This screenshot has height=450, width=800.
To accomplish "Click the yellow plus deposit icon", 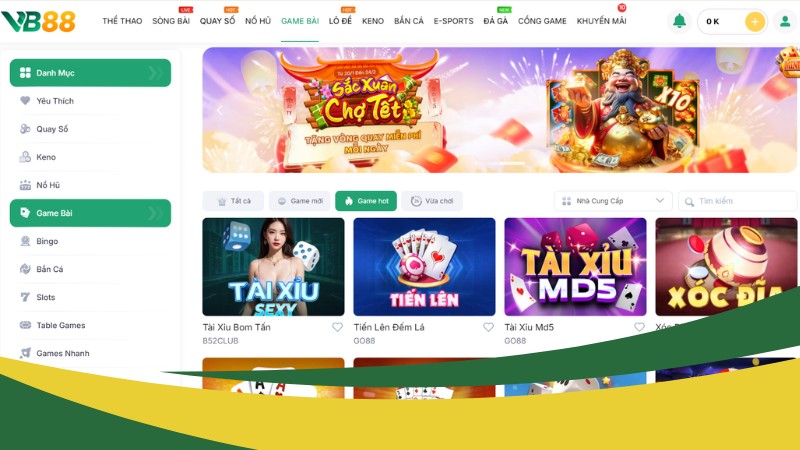I will point(755,21).
